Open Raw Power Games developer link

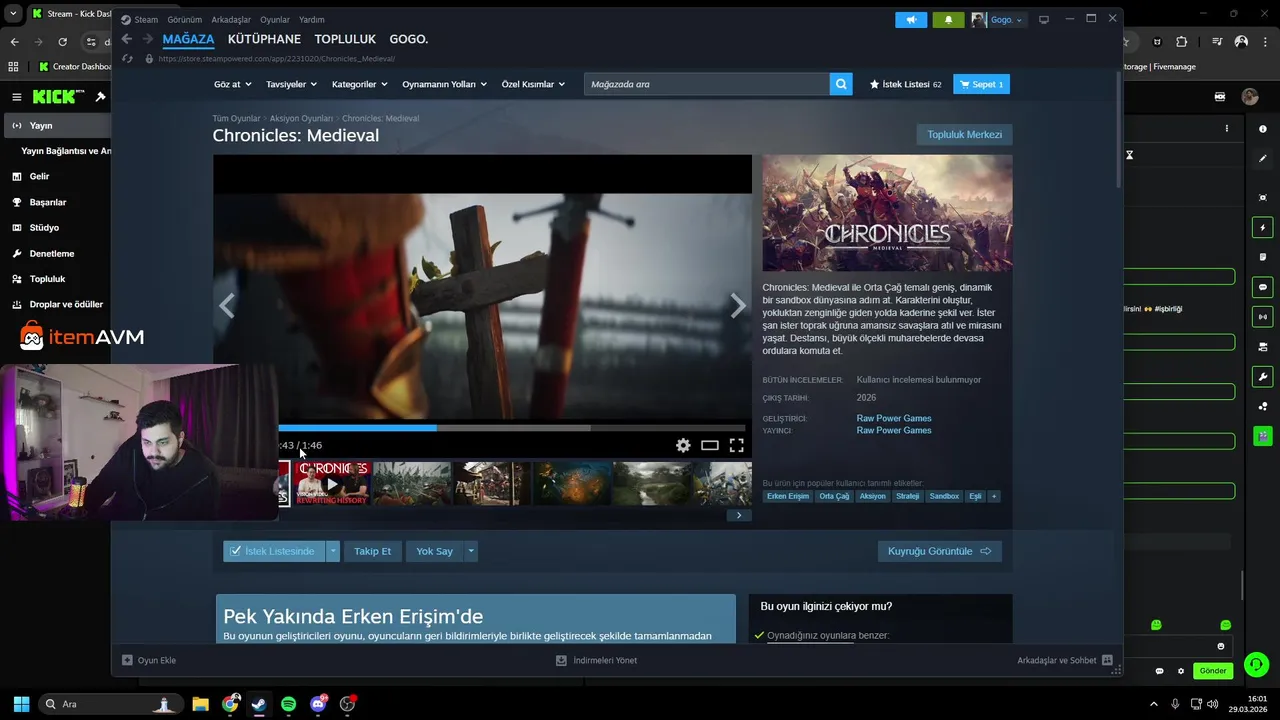[893, 418]
